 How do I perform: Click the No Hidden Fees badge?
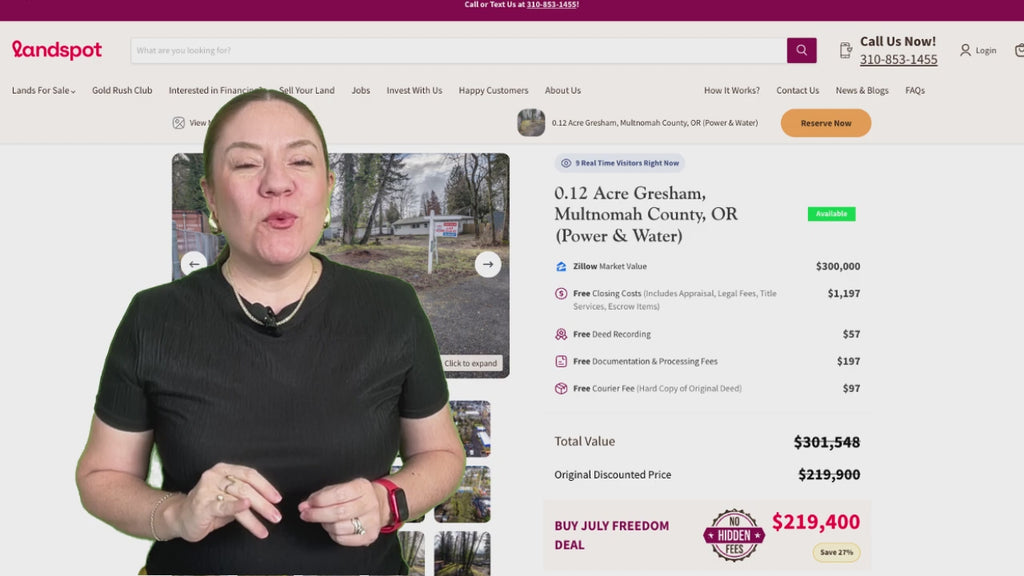(x=733, y=536)
